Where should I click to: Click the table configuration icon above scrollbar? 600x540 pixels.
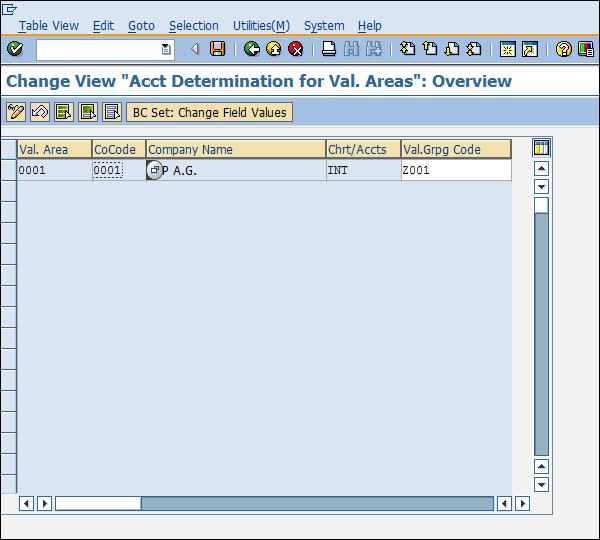541,149
